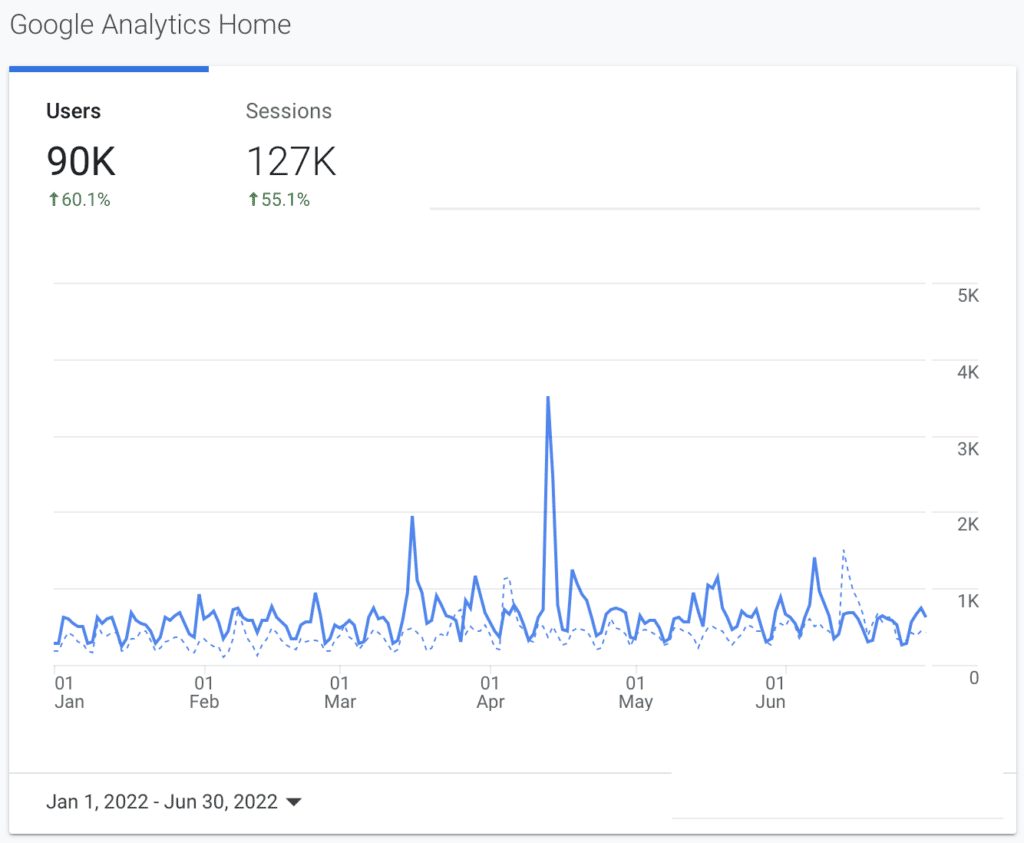1024x843 pixels.
Task: Click the 01 Mar axis label
Action: [340, 693]
